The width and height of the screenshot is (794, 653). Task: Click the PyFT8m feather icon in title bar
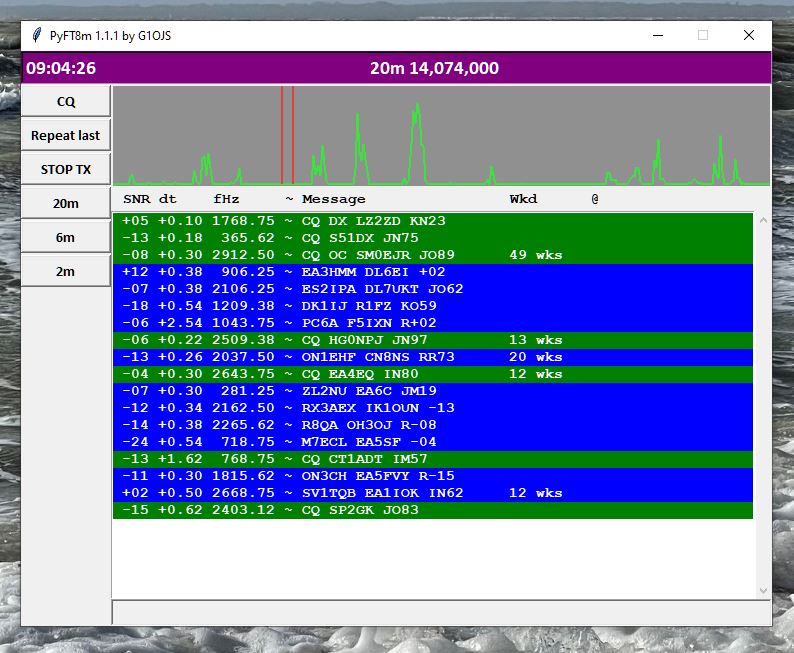click(36, 35)
